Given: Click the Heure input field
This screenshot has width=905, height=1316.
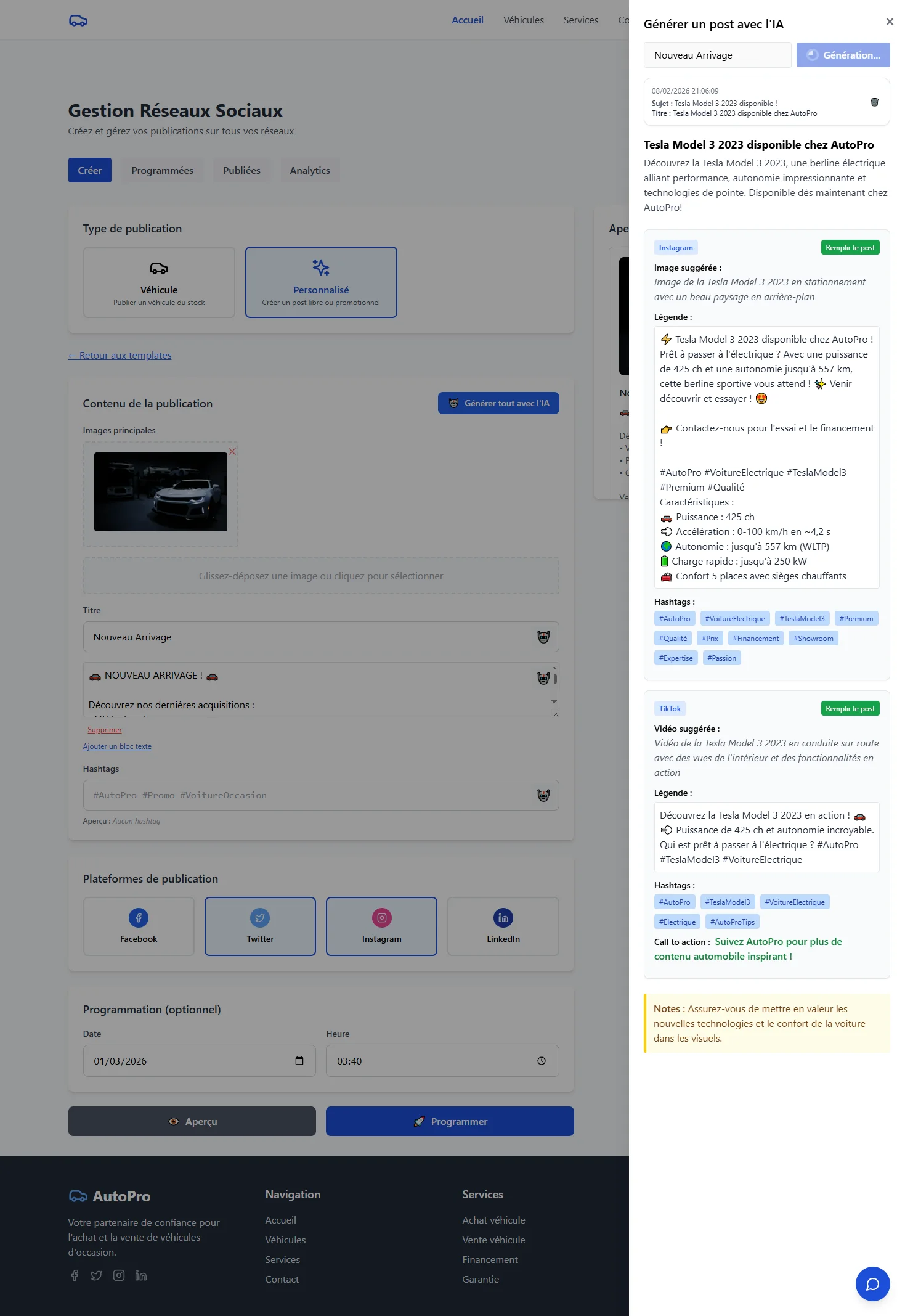Looking at the screenshot, I should [442, 1061].
